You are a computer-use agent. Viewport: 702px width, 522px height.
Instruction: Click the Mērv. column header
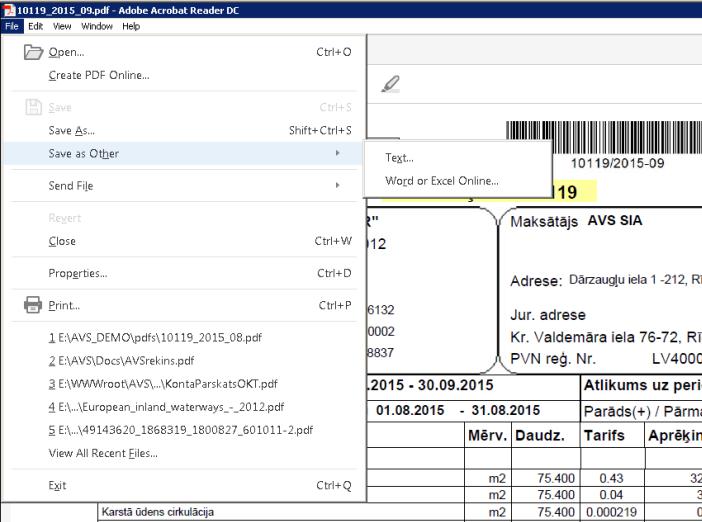pyautogui.click(x=488, y=436)
